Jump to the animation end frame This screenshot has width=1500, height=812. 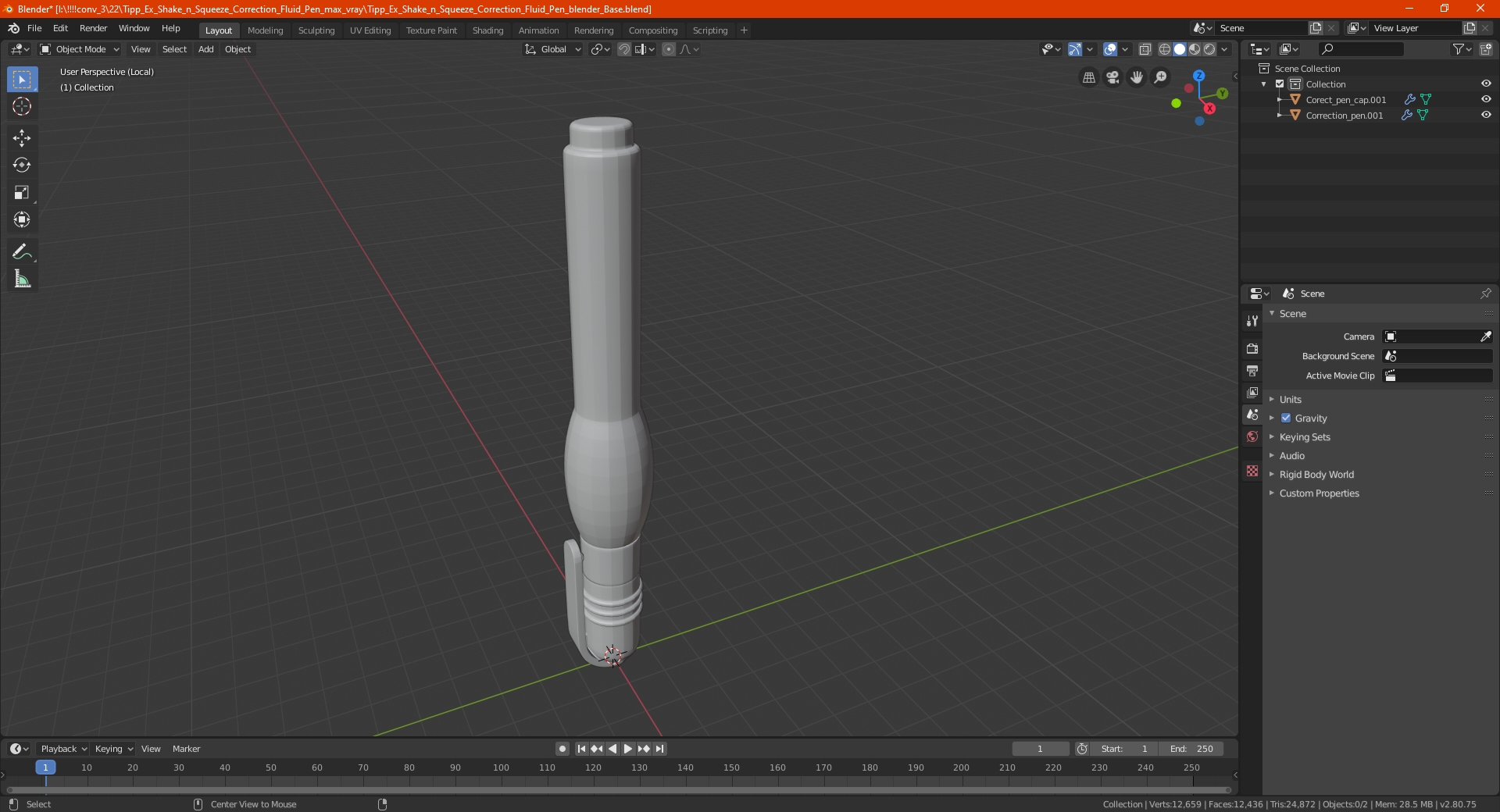(x=660, y=749)
